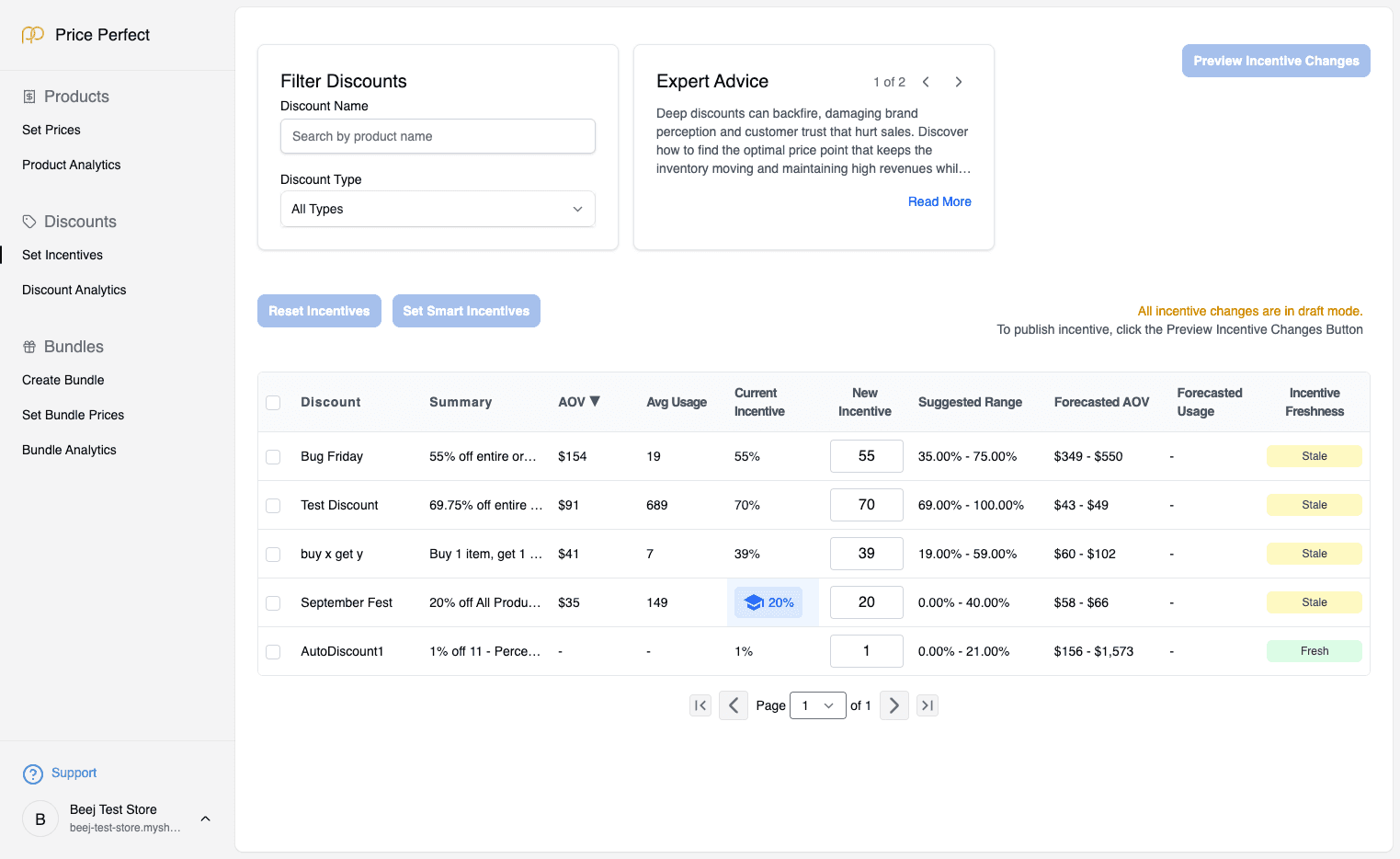The image size is (1400, 859).
Task: Open the Page number dropdown
Action: coord(817,705)
